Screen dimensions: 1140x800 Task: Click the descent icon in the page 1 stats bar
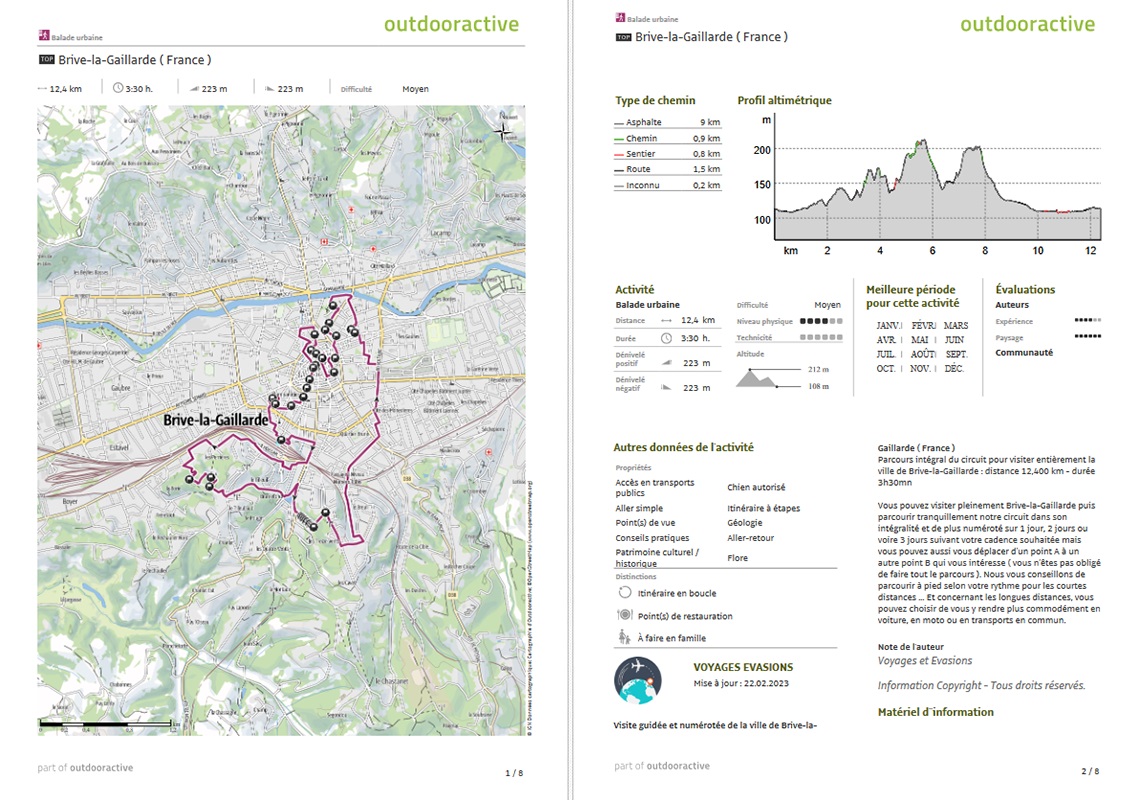pyautogui.click(x=270, y=89)
